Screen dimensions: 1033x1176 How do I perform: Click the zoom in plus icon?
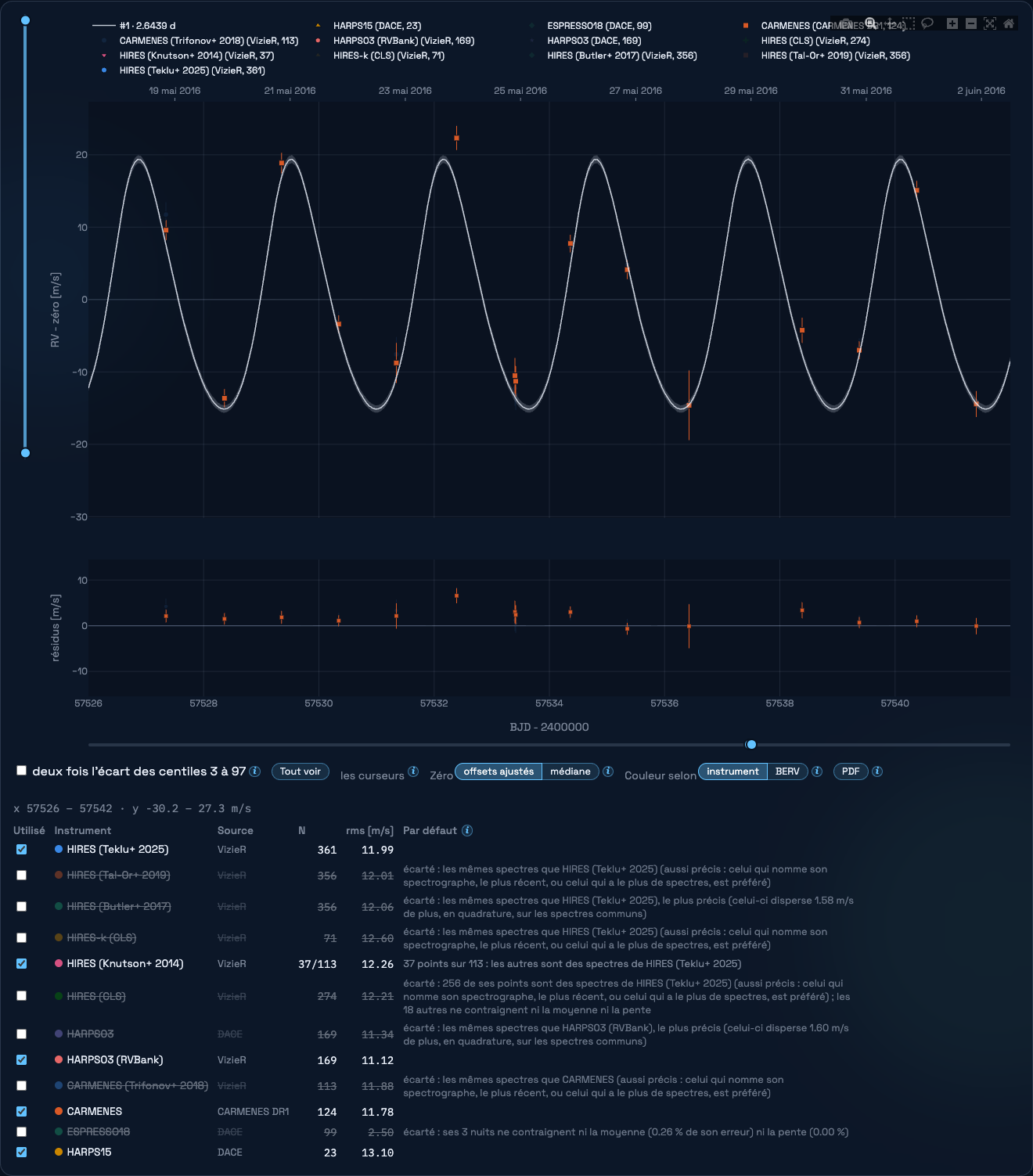tap(952, 23)
